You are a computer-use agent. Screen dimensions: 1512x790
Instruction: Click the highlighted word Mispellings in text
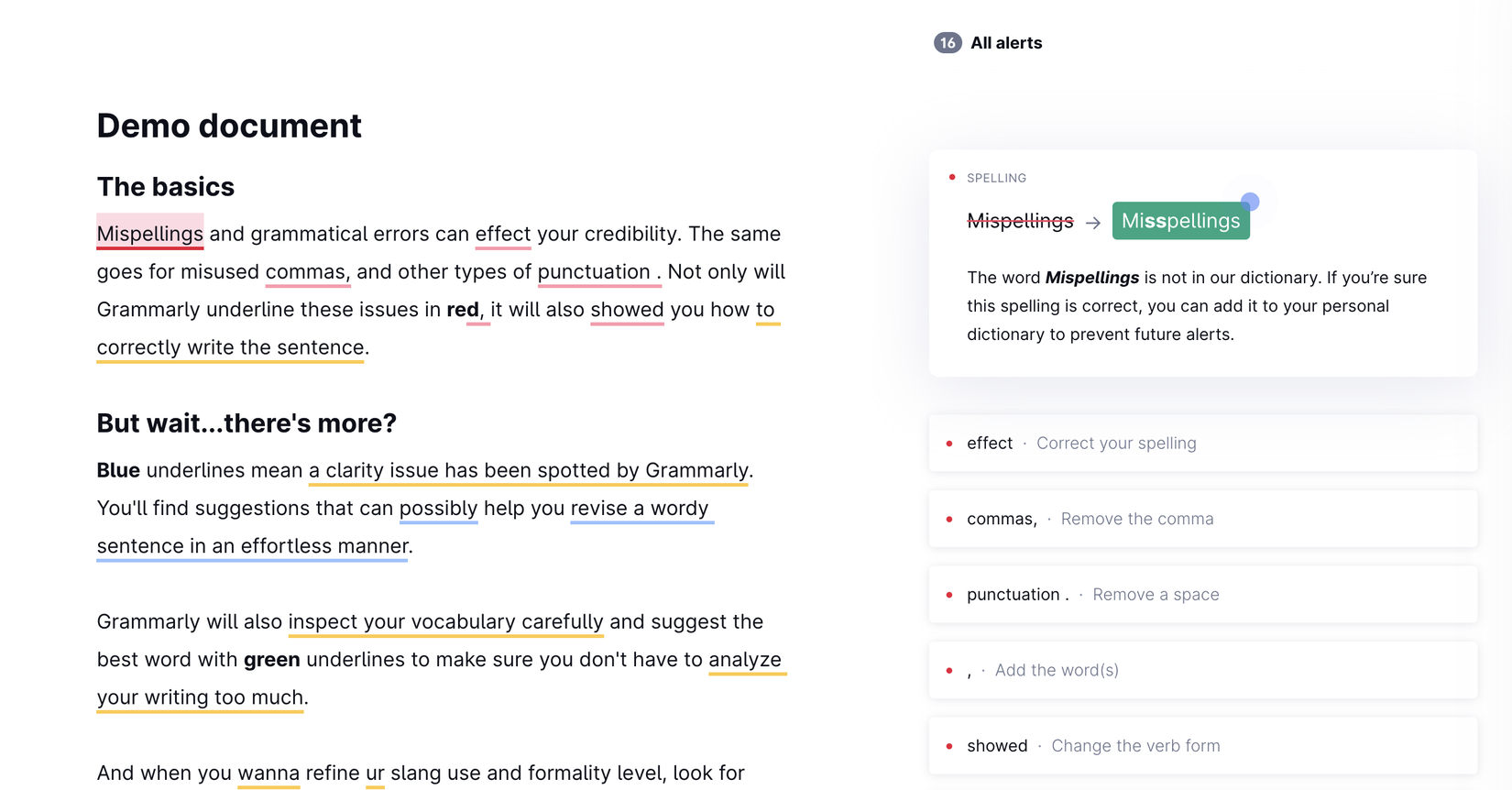tap(150, 234)
